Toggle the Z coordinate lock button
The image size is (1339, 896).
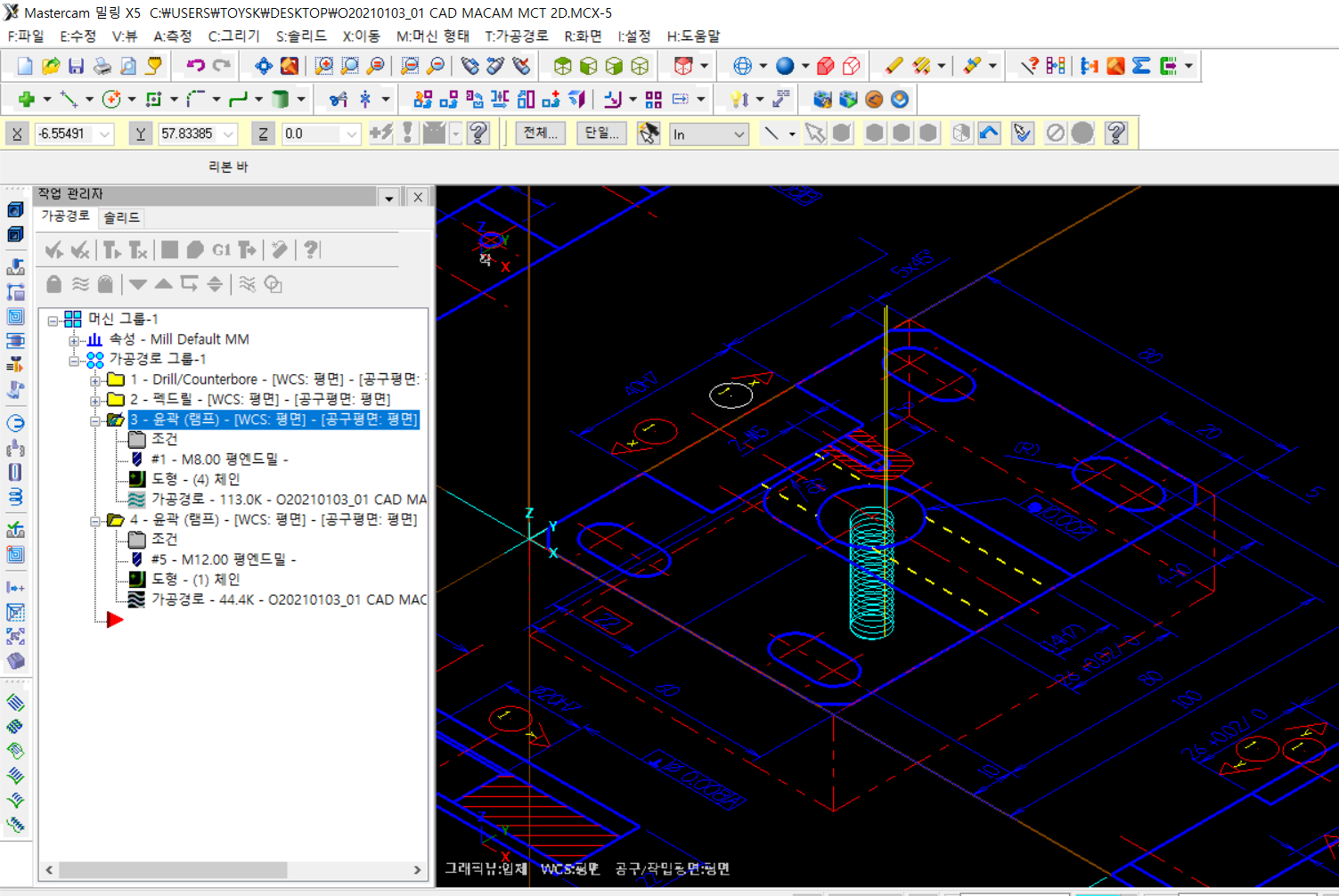pos(263,134)
